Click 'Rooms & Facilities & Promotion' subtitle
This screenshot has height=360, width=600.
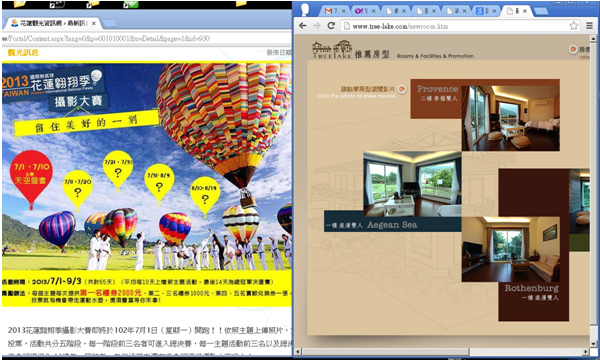(x=435, y=56)
